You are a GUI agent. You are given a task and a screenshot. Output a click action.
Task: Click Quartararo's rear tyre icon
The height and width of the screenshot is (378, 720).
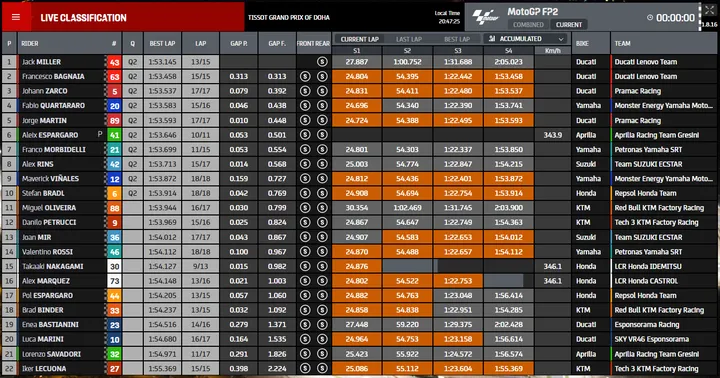tap(322, 106)
